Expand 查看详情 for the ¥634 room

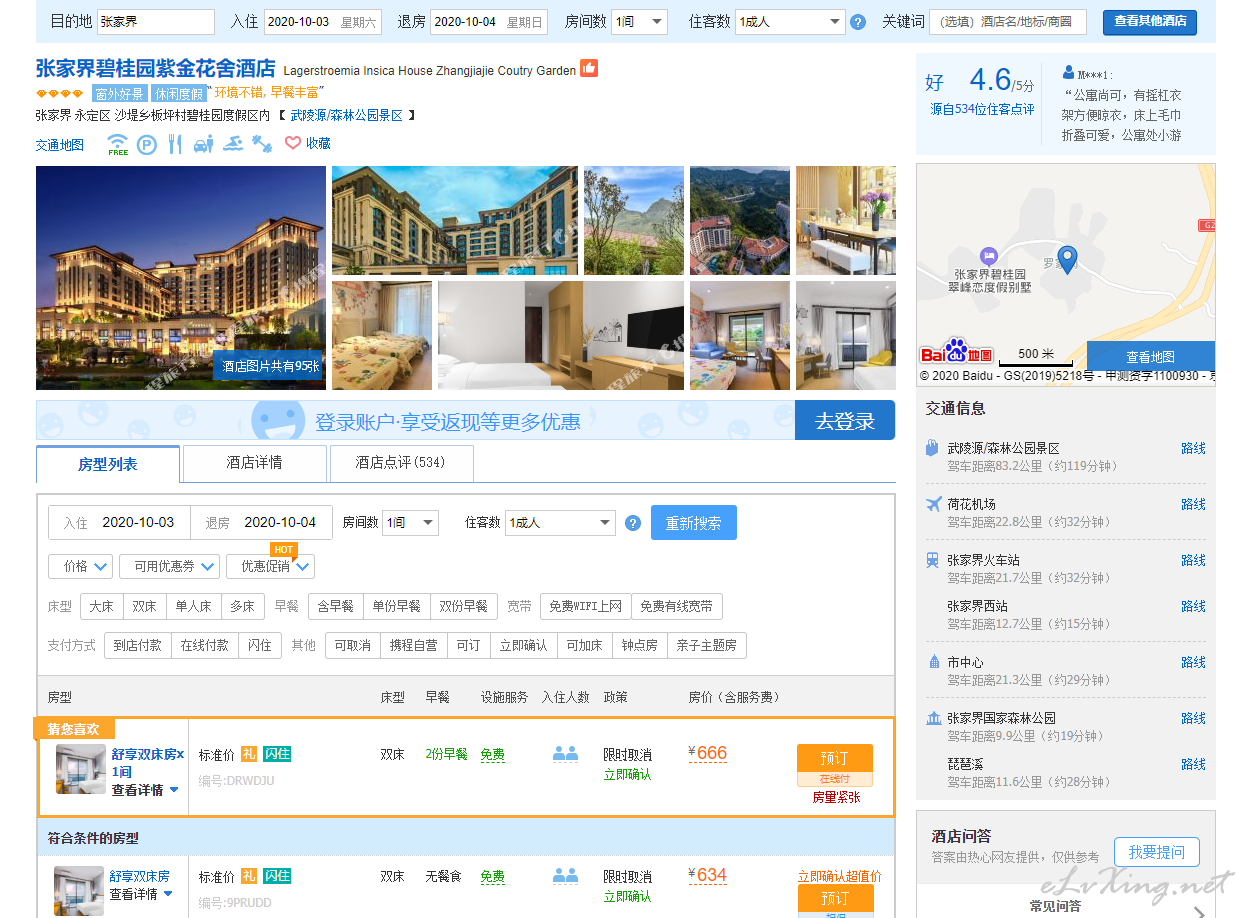pos(141,894)
